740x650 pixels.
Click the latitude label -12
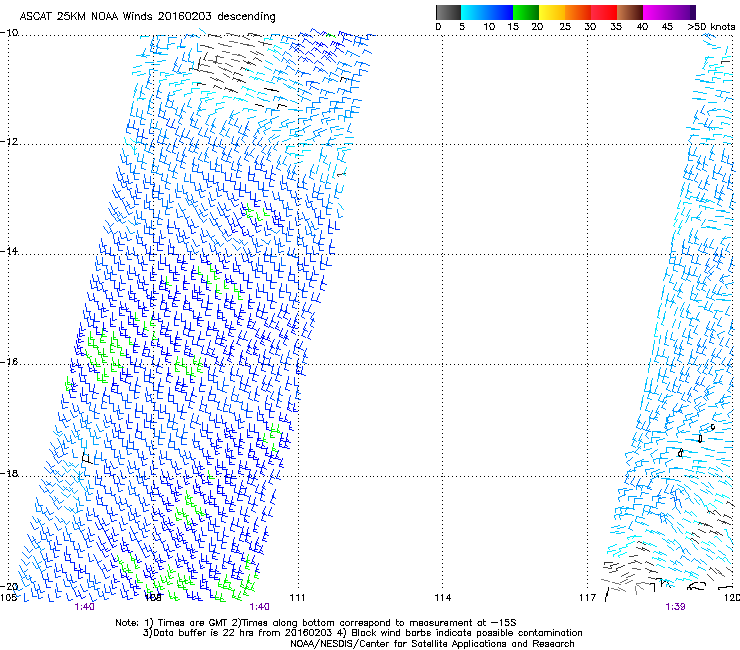click(x=9, y=142)
